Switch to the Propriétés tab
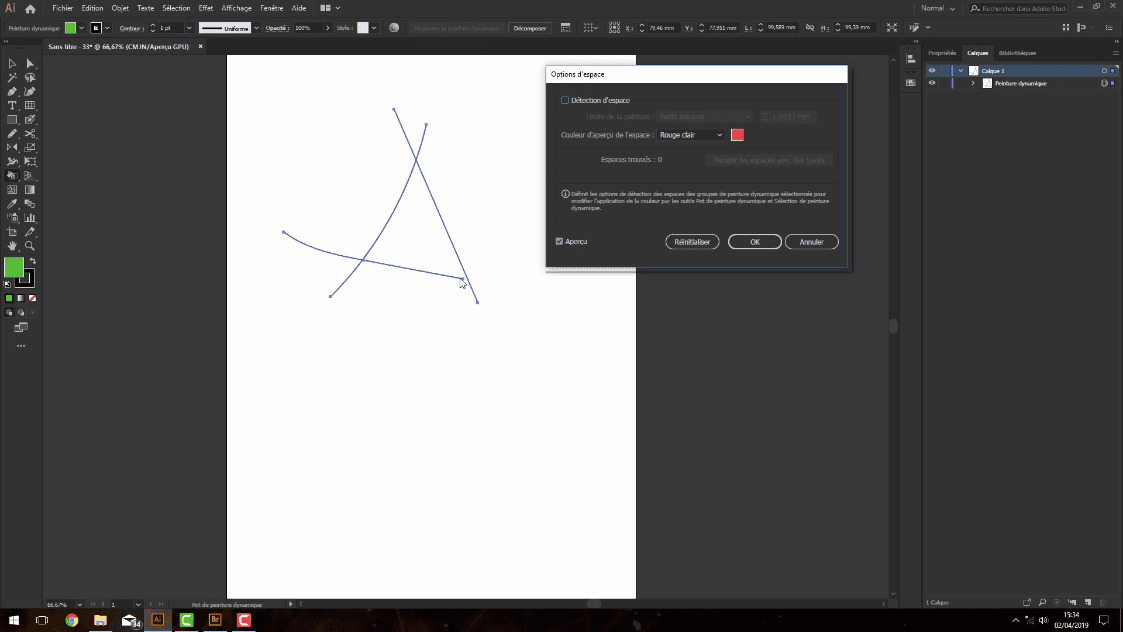The height and width of the screenshot is (632, 1123). click(x=942, y=53)
